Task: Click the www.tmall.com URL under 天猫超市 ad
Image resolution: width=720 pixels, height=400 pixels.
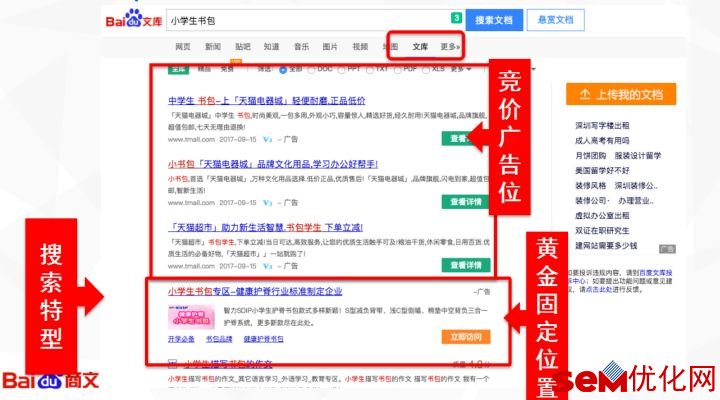Action: click(191, 266)
